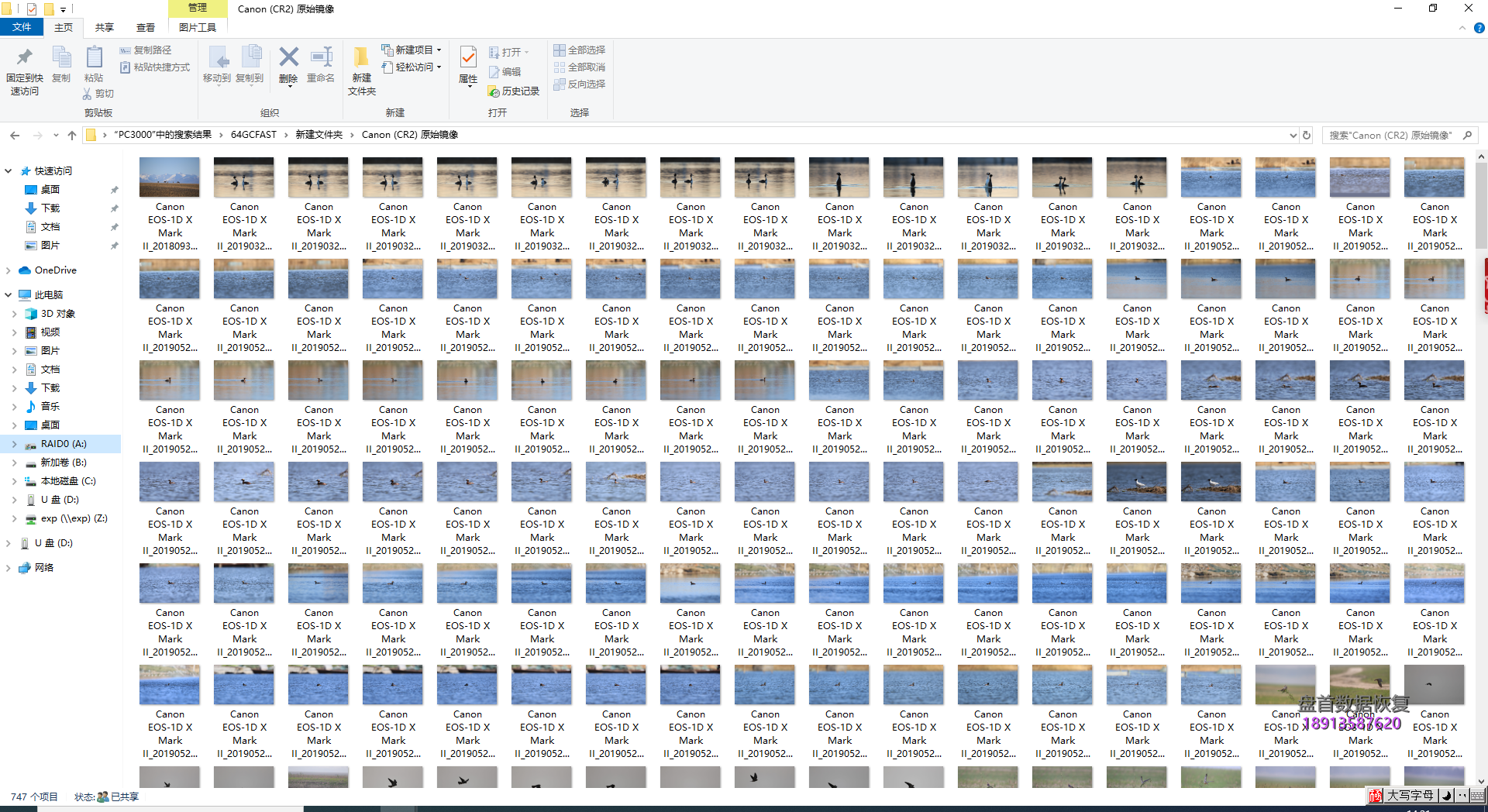This screenshot has height=812, width=1488.
Task: Click the Up one level arrow
Action: point(72,135)
